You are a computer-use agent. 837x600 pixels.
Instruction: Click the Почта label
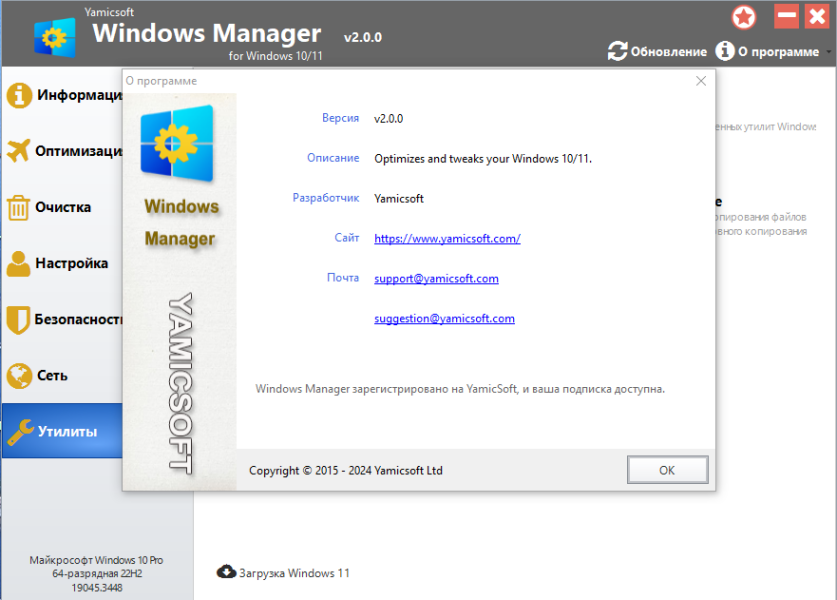(x=343, y=278)
